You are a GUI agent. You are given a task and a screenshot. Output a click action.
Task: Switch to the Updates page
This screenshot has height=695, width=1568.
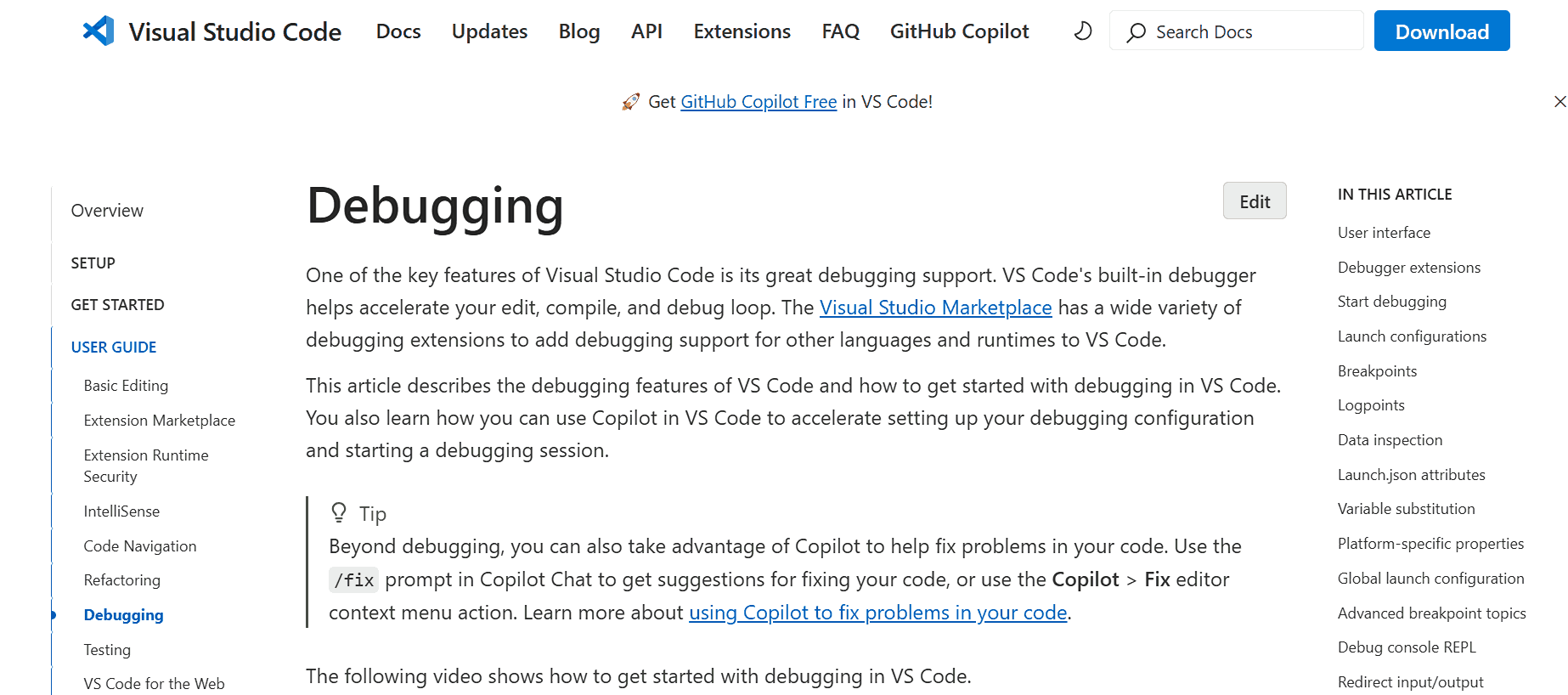click(489, 31)
